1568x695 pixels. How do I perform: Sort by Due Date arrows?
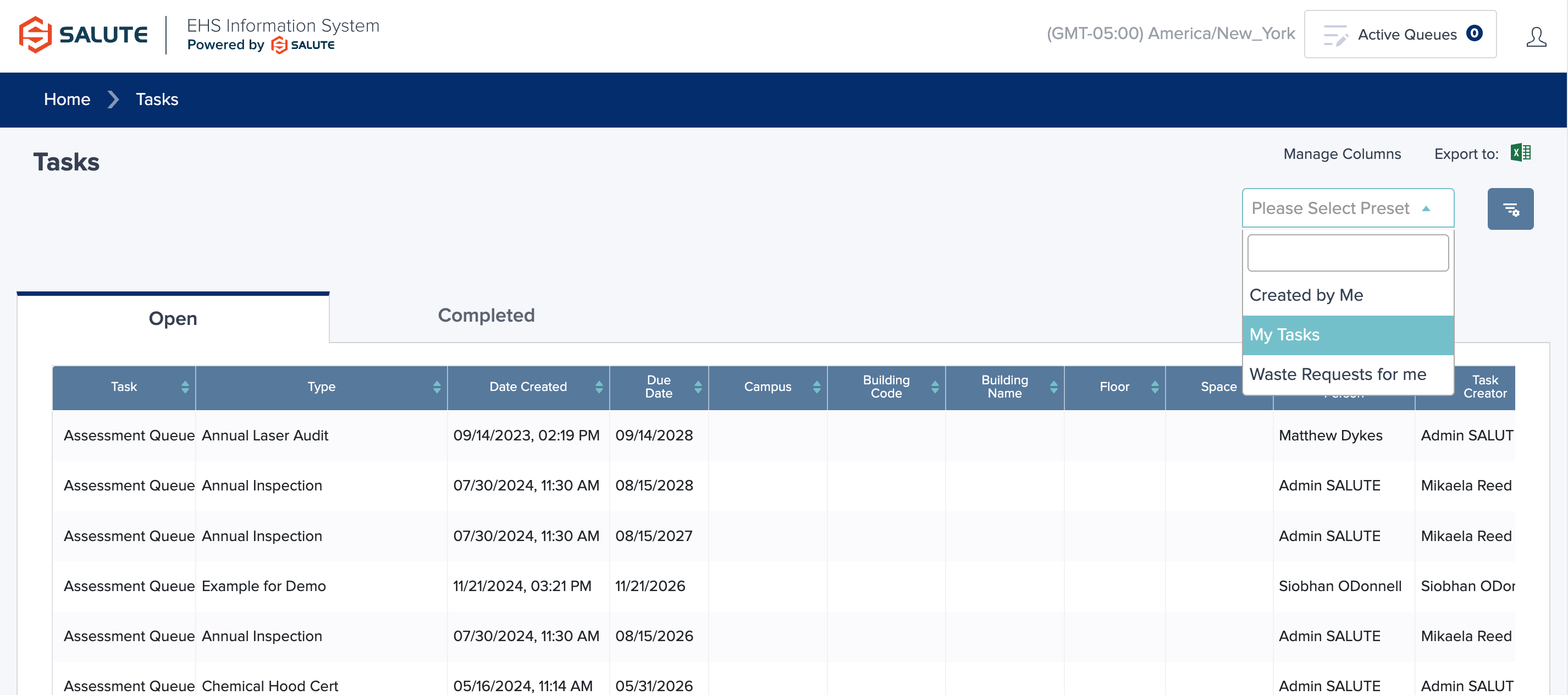698,387
